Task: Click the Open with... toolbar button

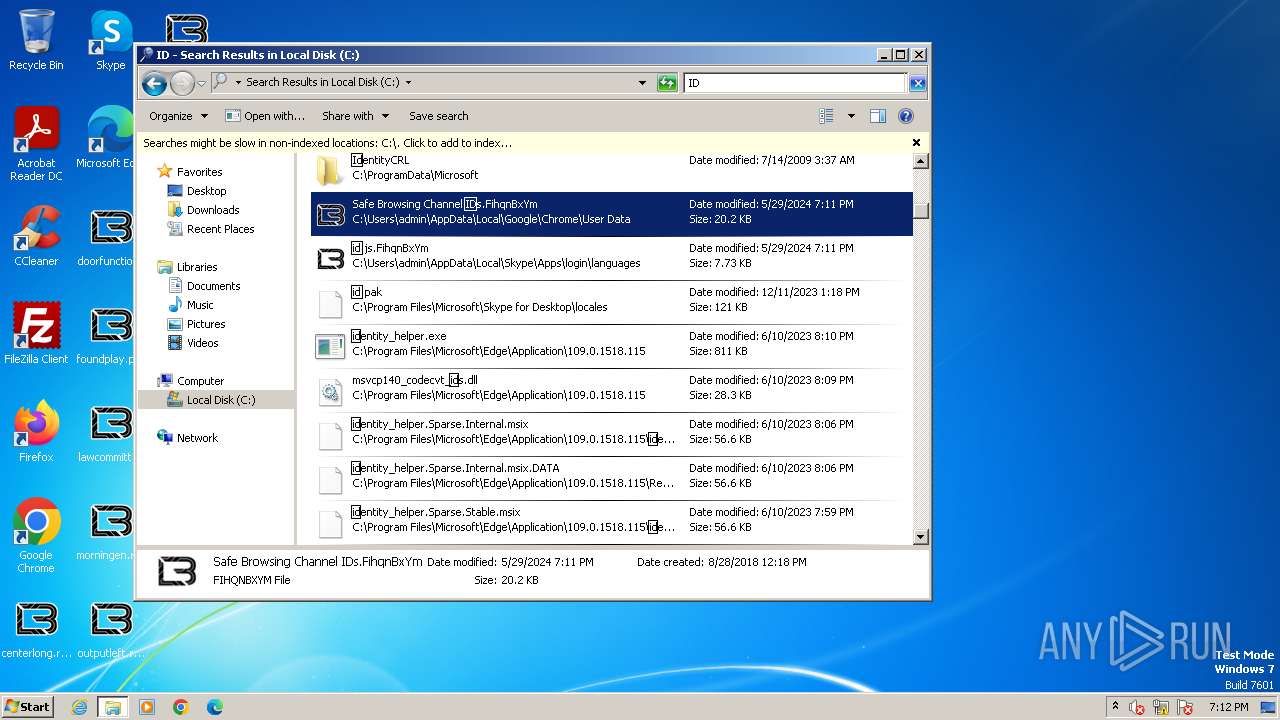Action: click(265, 116)
